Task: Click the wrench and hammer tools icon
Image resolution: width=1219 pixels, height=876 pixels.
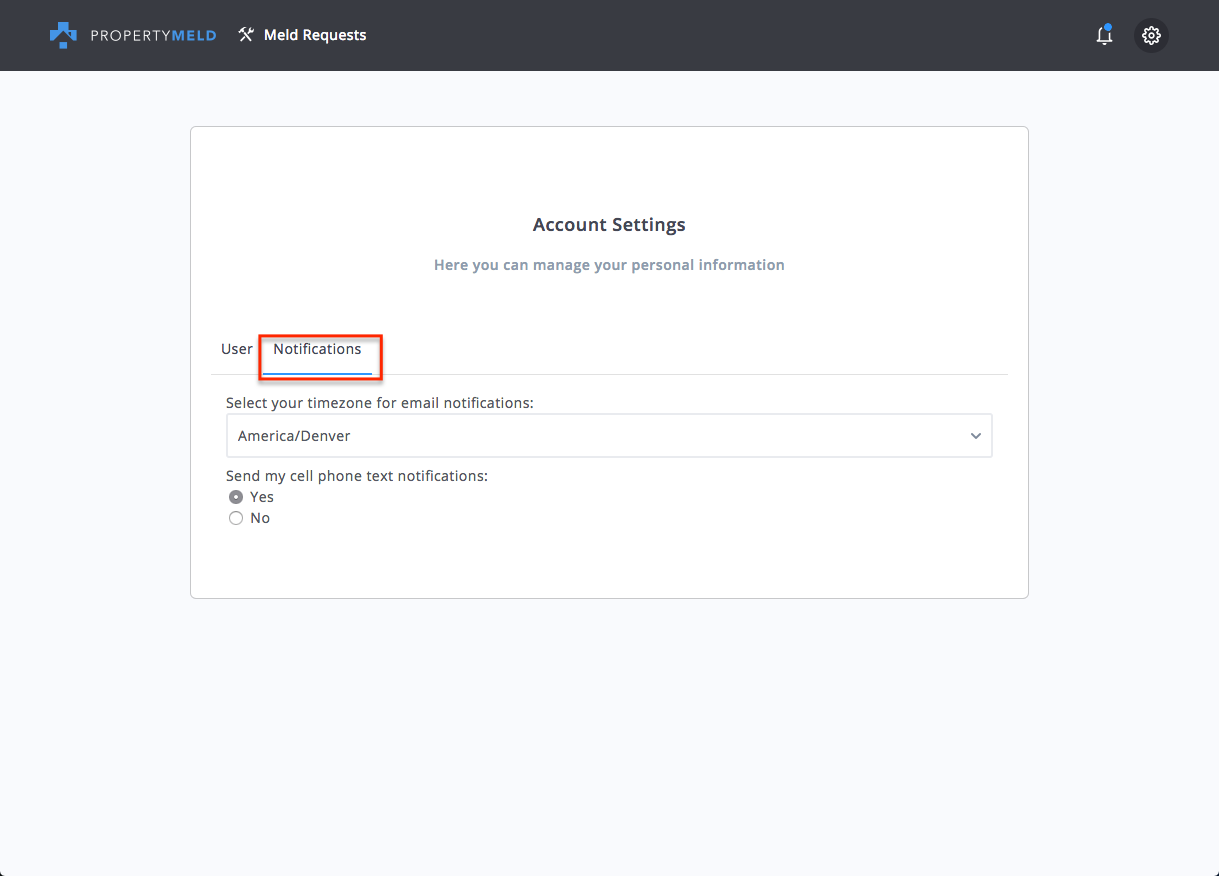Action: pyautogui.click(x=246, y=35)
